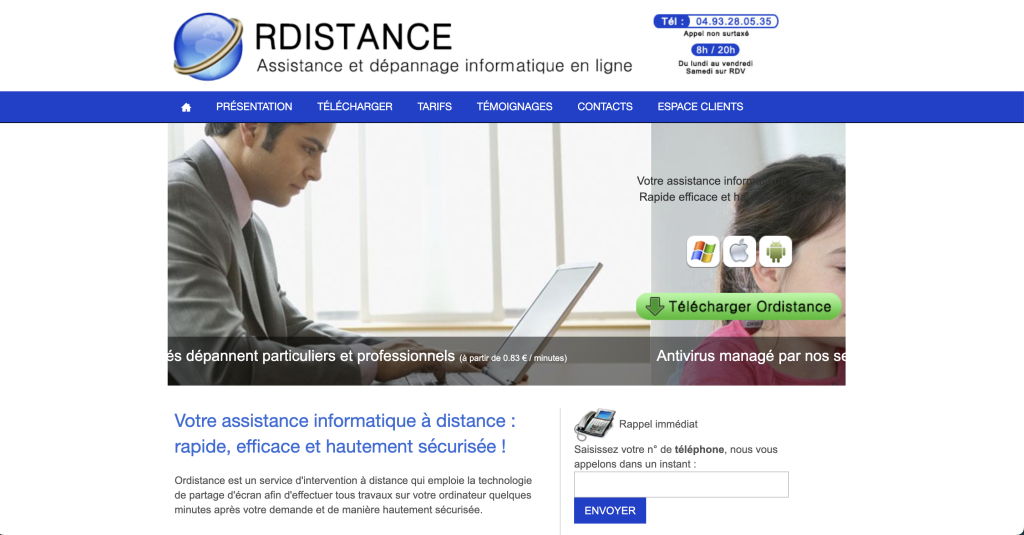Click the 'Rappel immédiat' label

click(x=658, y=424)
